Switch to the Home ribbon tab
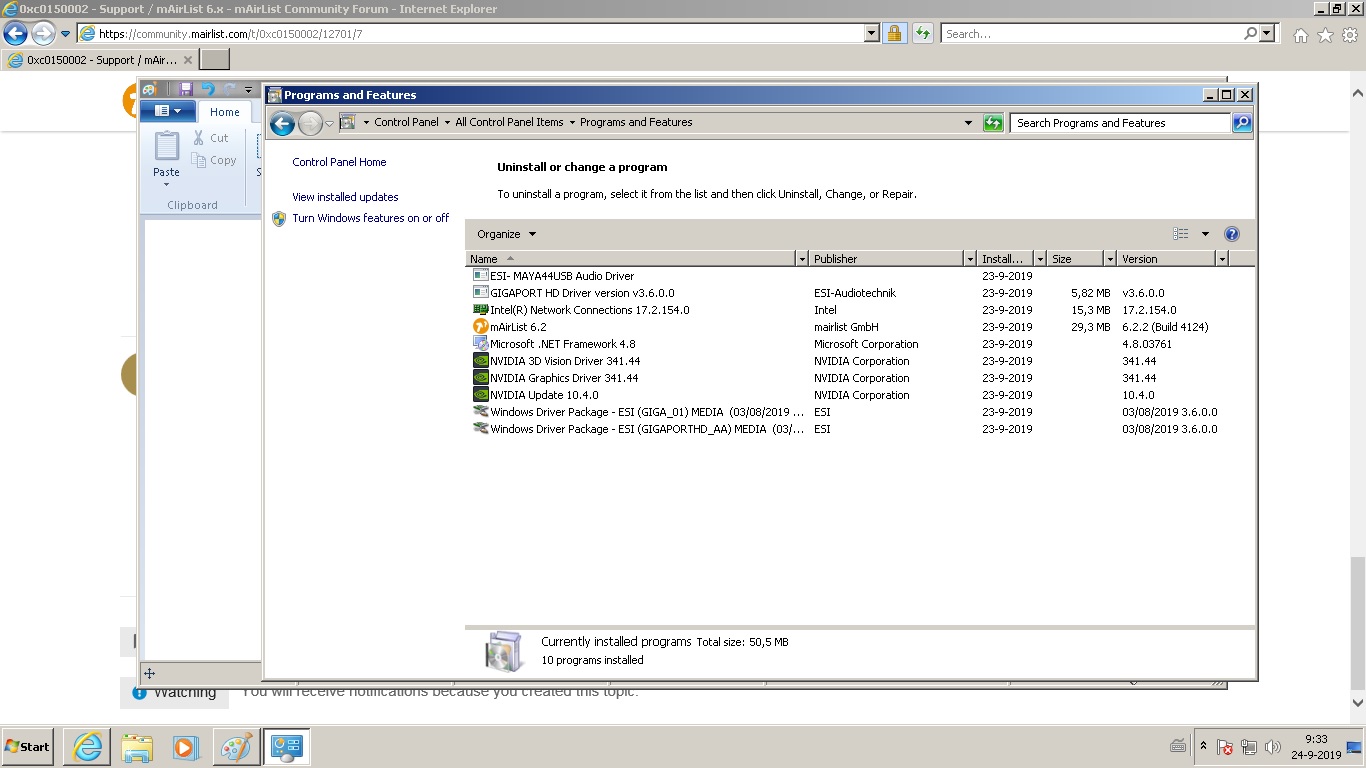 point(224,112)
